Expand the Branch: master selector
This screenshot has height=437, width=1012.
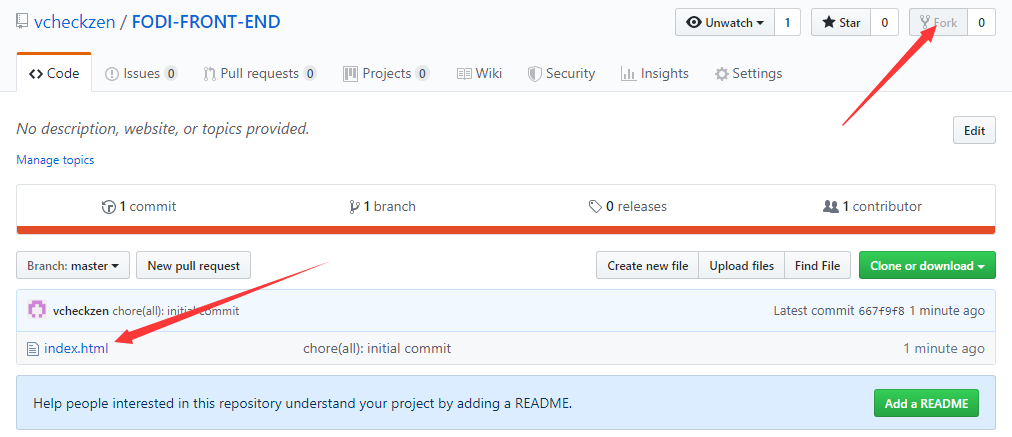(x=73, y=265)
